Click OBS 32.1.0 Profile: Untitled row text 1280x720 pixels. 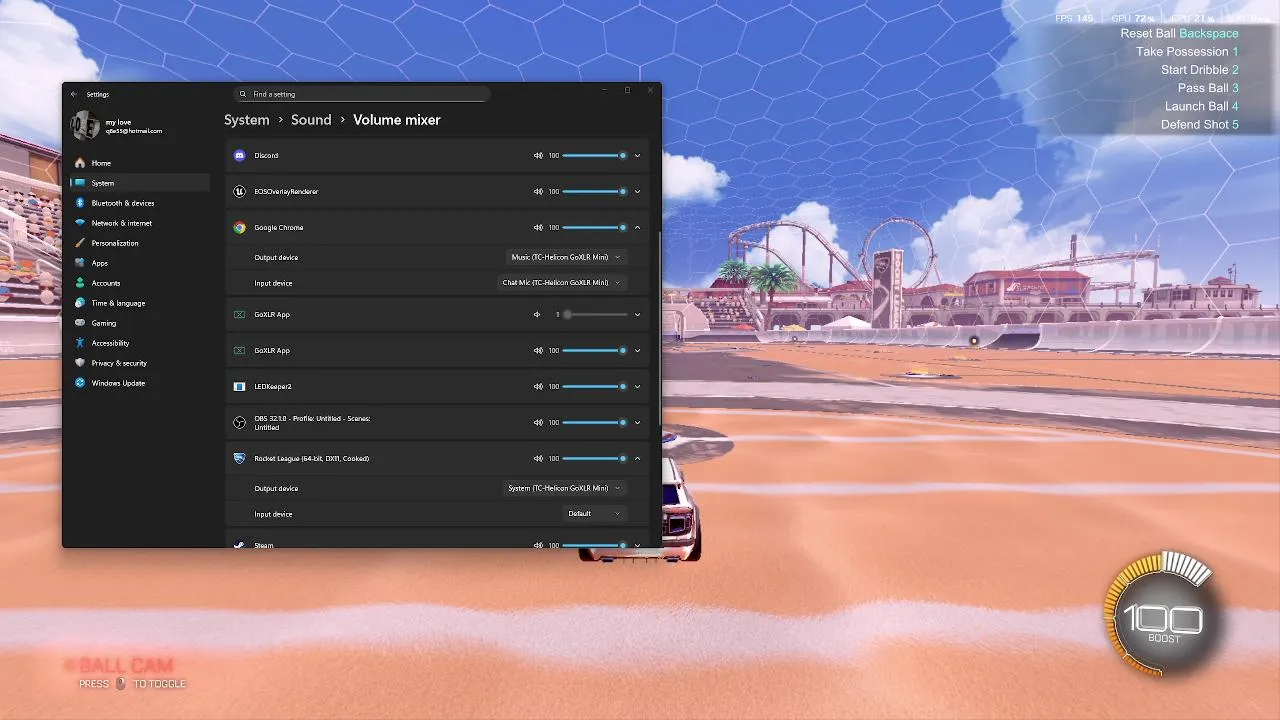(x=312, y=422)
